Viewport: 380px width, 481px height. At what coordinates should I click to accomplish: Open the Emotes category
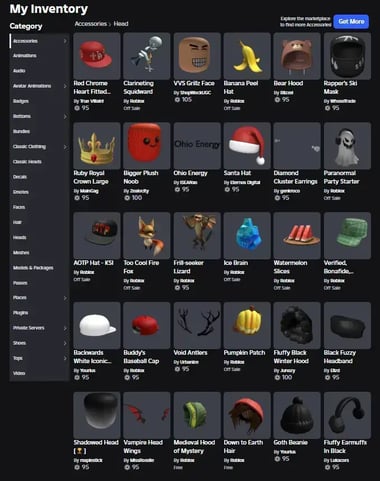point(21,192)
